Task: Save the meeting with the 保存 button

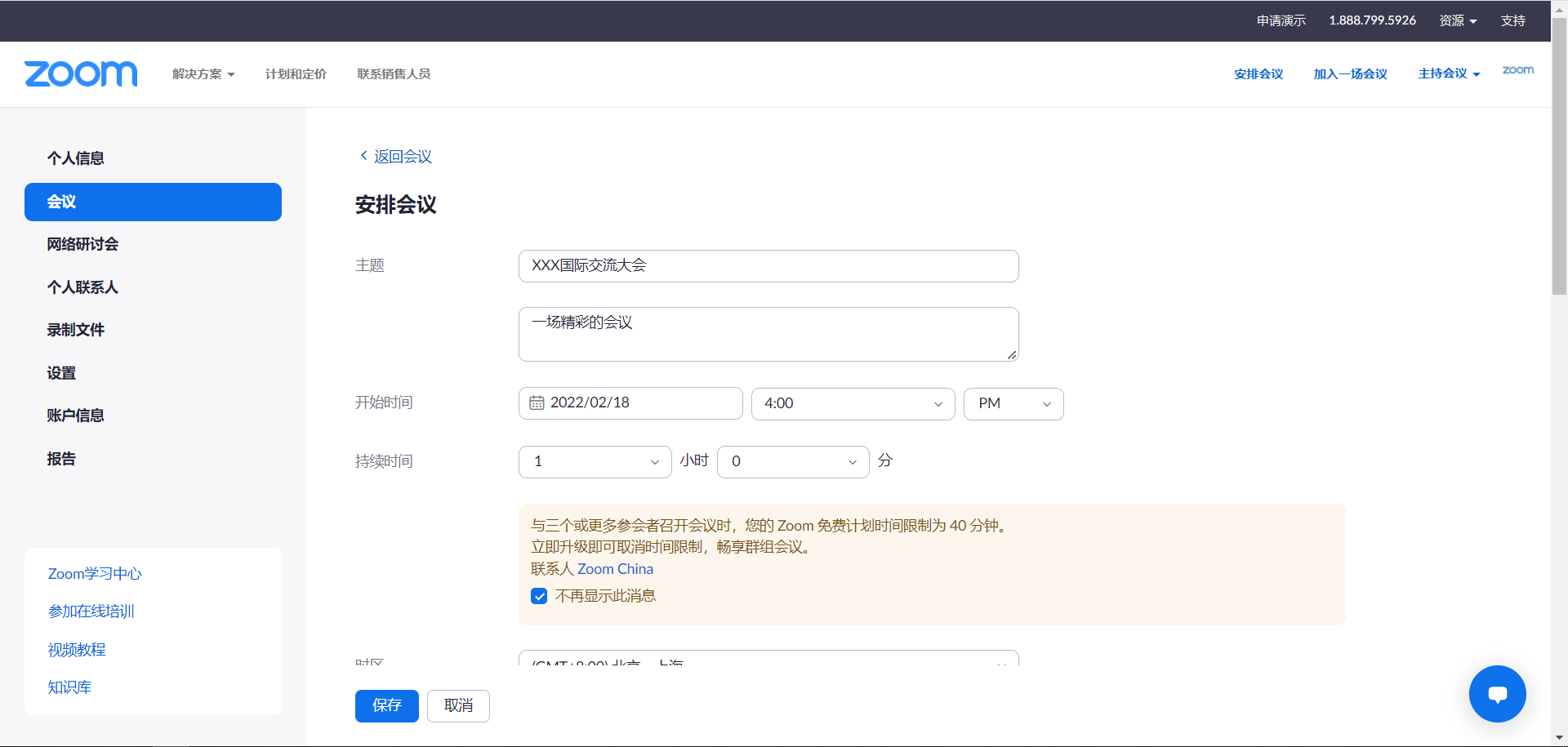Action: tap(386, 705)
